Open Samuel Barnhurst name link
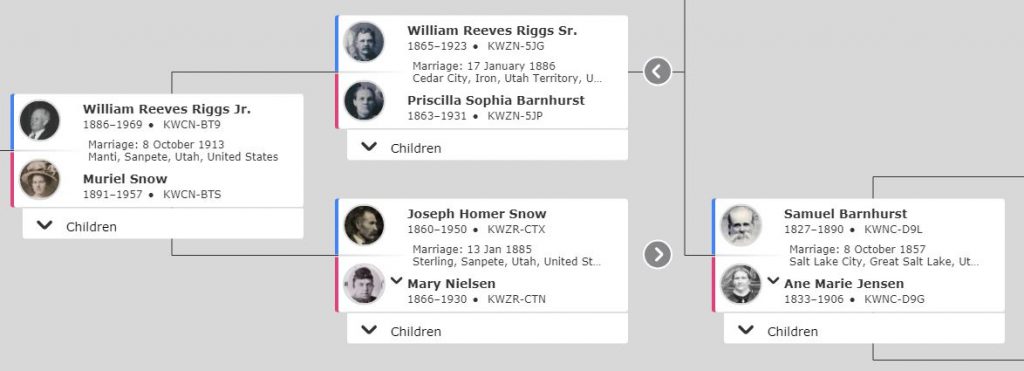The image size is (1024, 371). (845, 214)
